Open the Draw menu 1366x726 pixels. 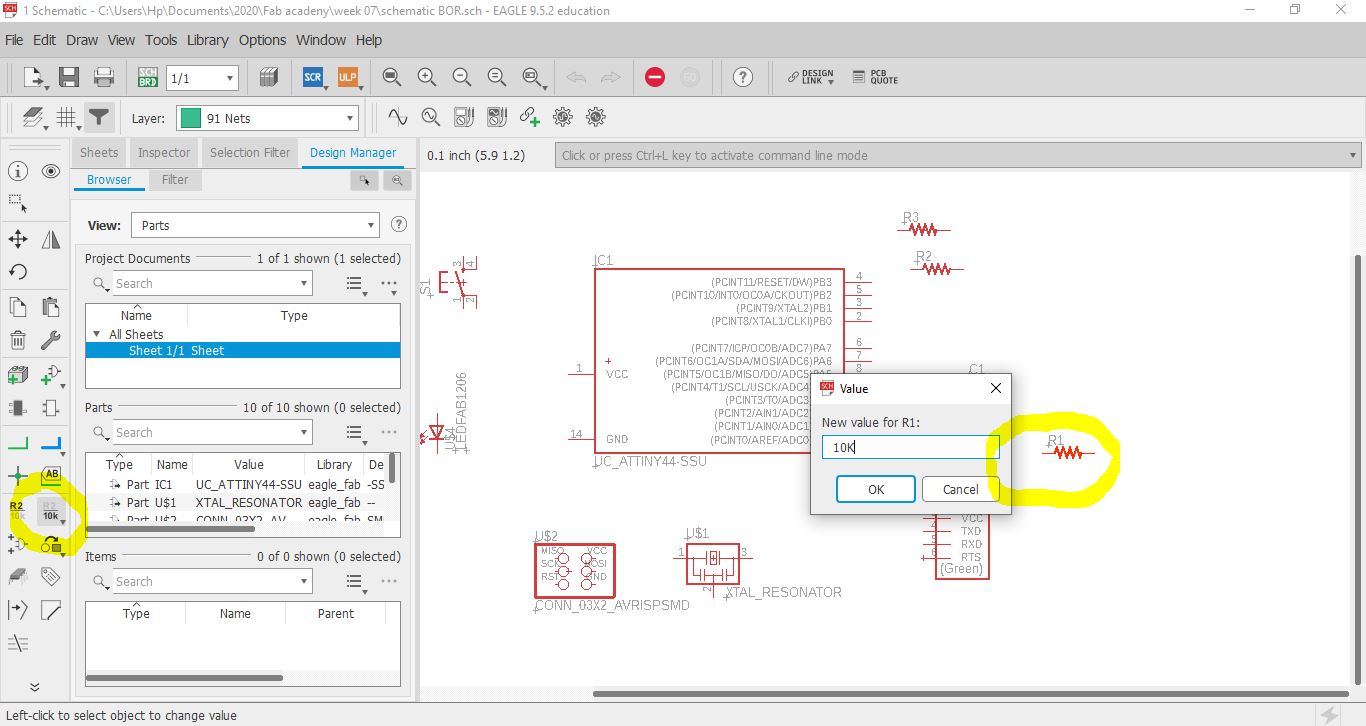(x=82, y=40)
